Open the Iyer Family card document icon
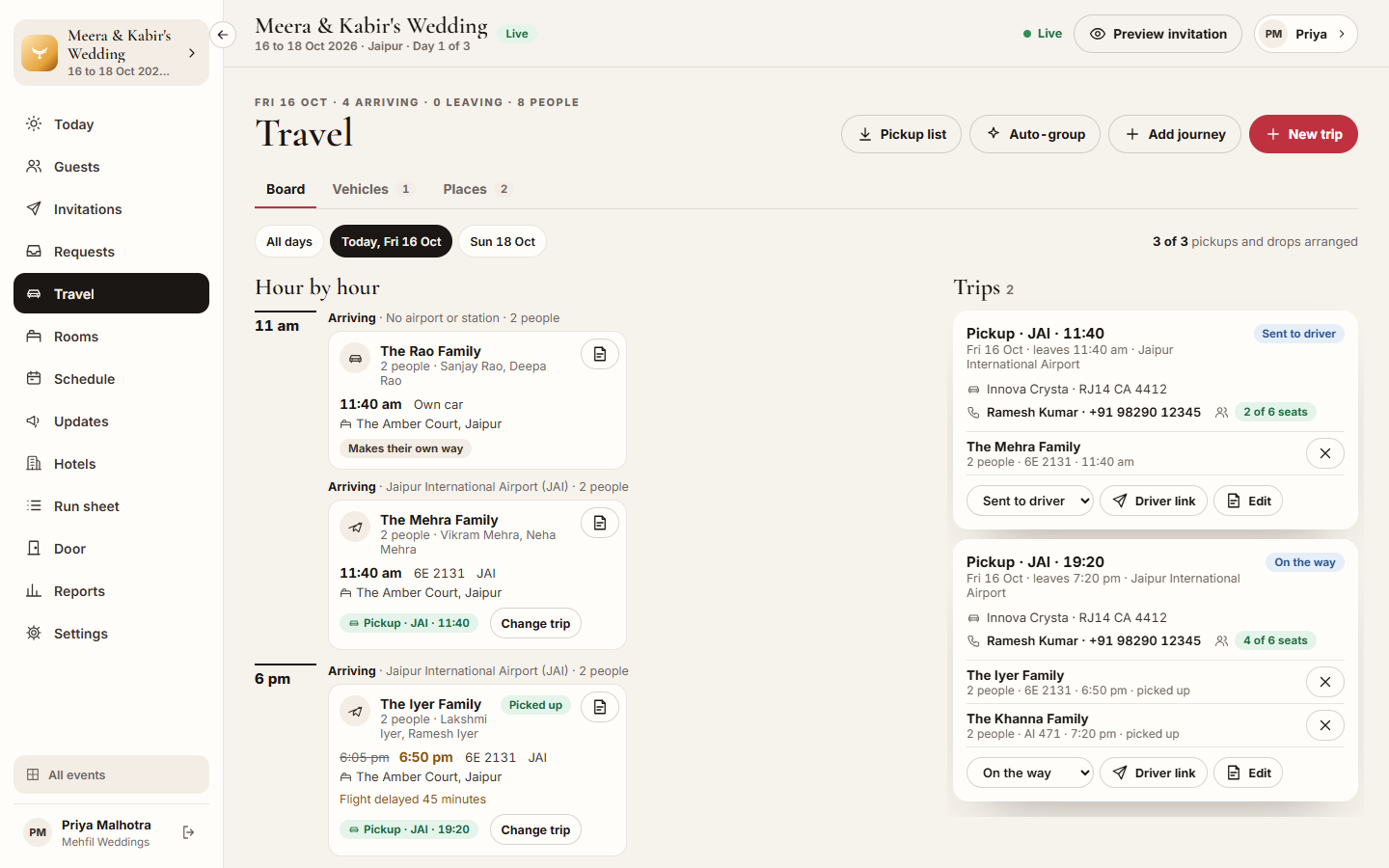 [600, 707]
